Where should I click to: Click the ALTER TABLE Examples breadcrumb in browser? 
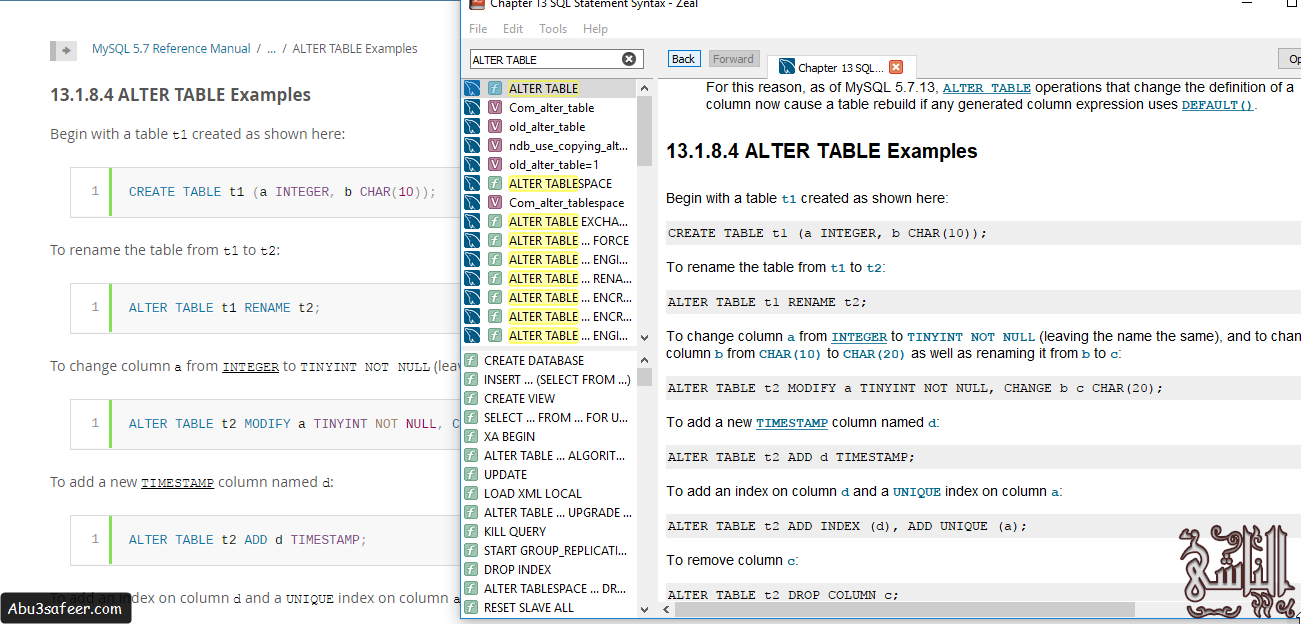(x=355, y=48)
